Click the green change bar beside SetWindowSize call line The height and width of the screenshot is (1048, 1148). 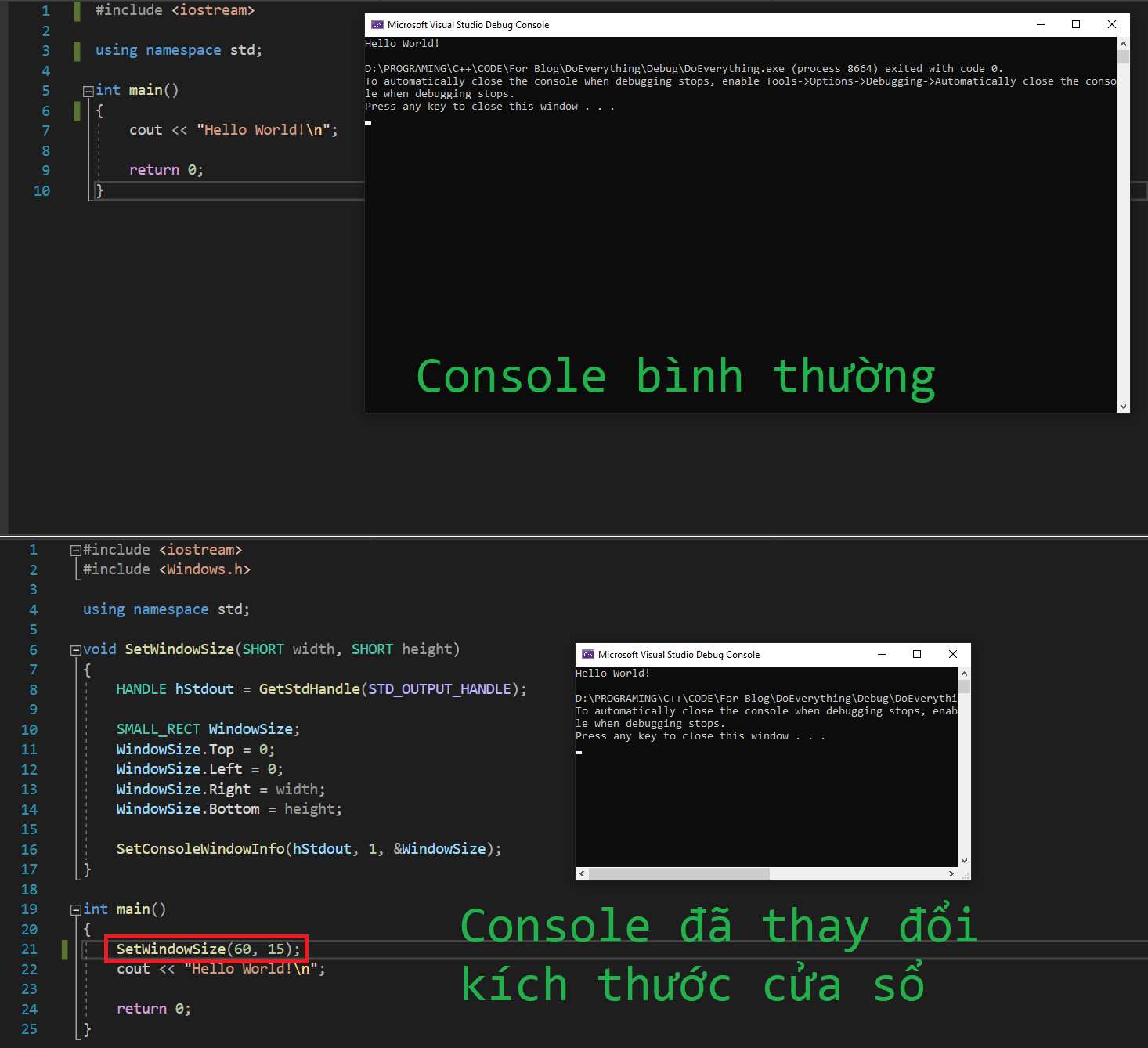[64, 949]
